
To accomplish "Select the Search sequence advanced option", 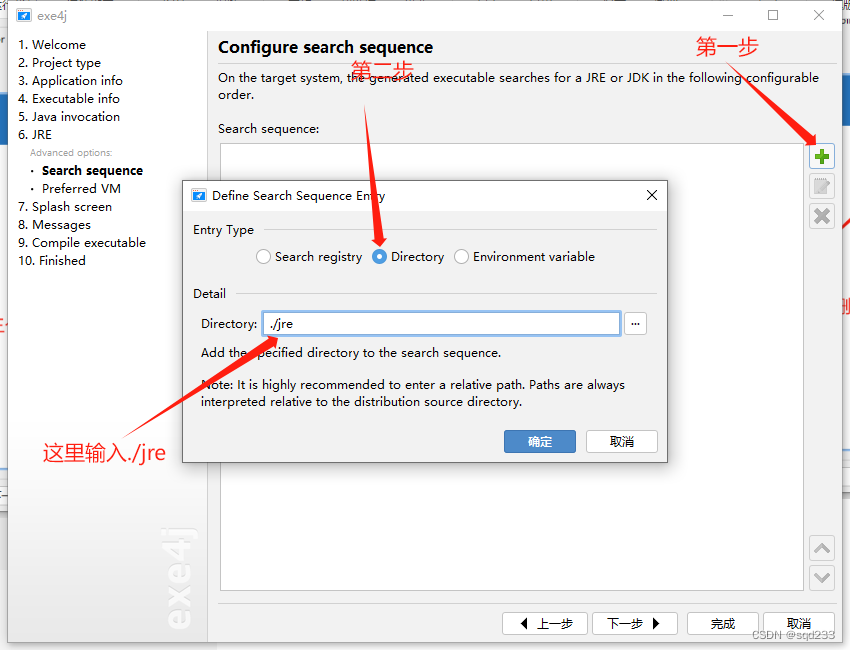I will tap(92, 171).
